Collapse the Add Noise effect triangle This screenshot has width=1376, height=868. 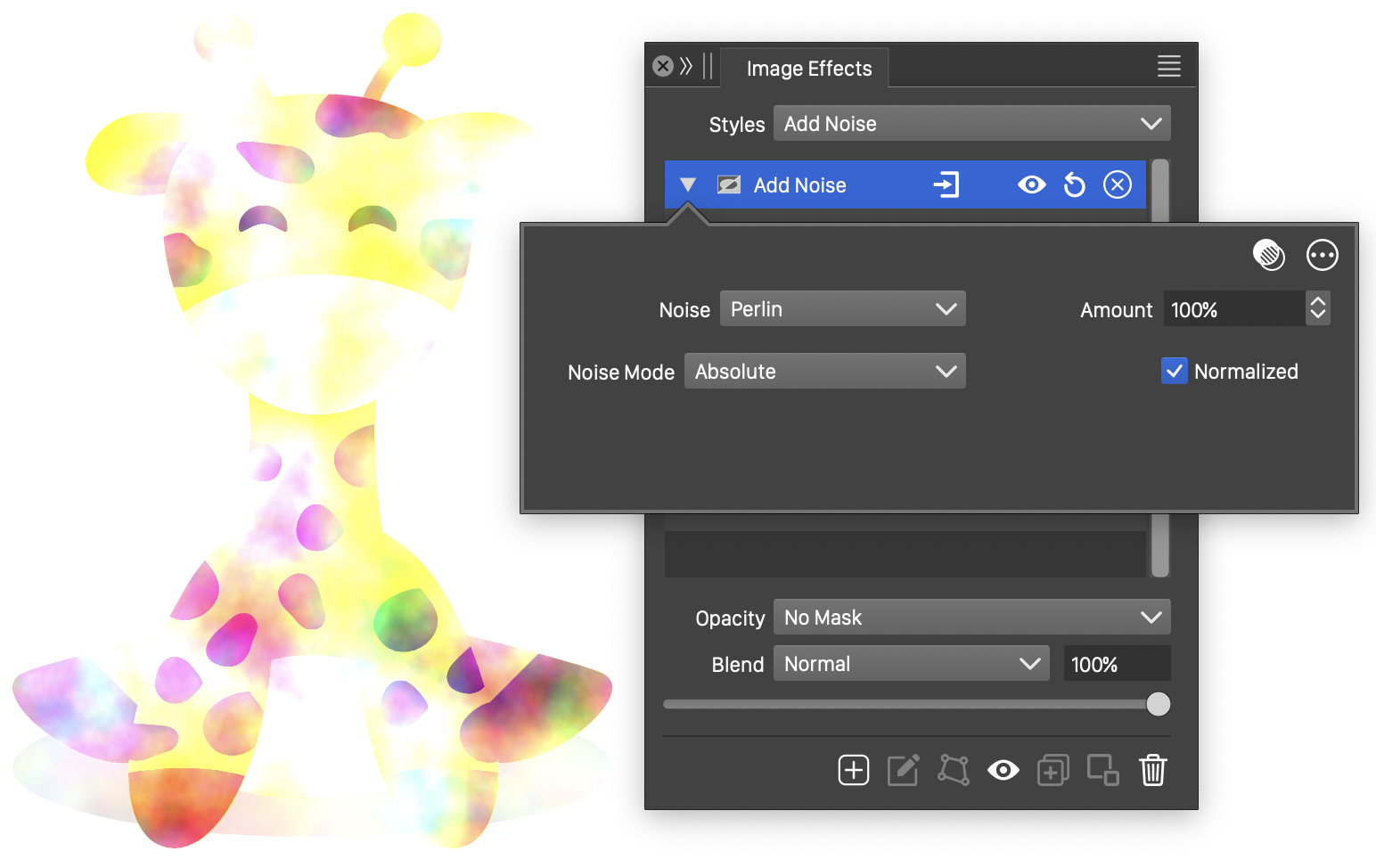(x=687, y=185)
